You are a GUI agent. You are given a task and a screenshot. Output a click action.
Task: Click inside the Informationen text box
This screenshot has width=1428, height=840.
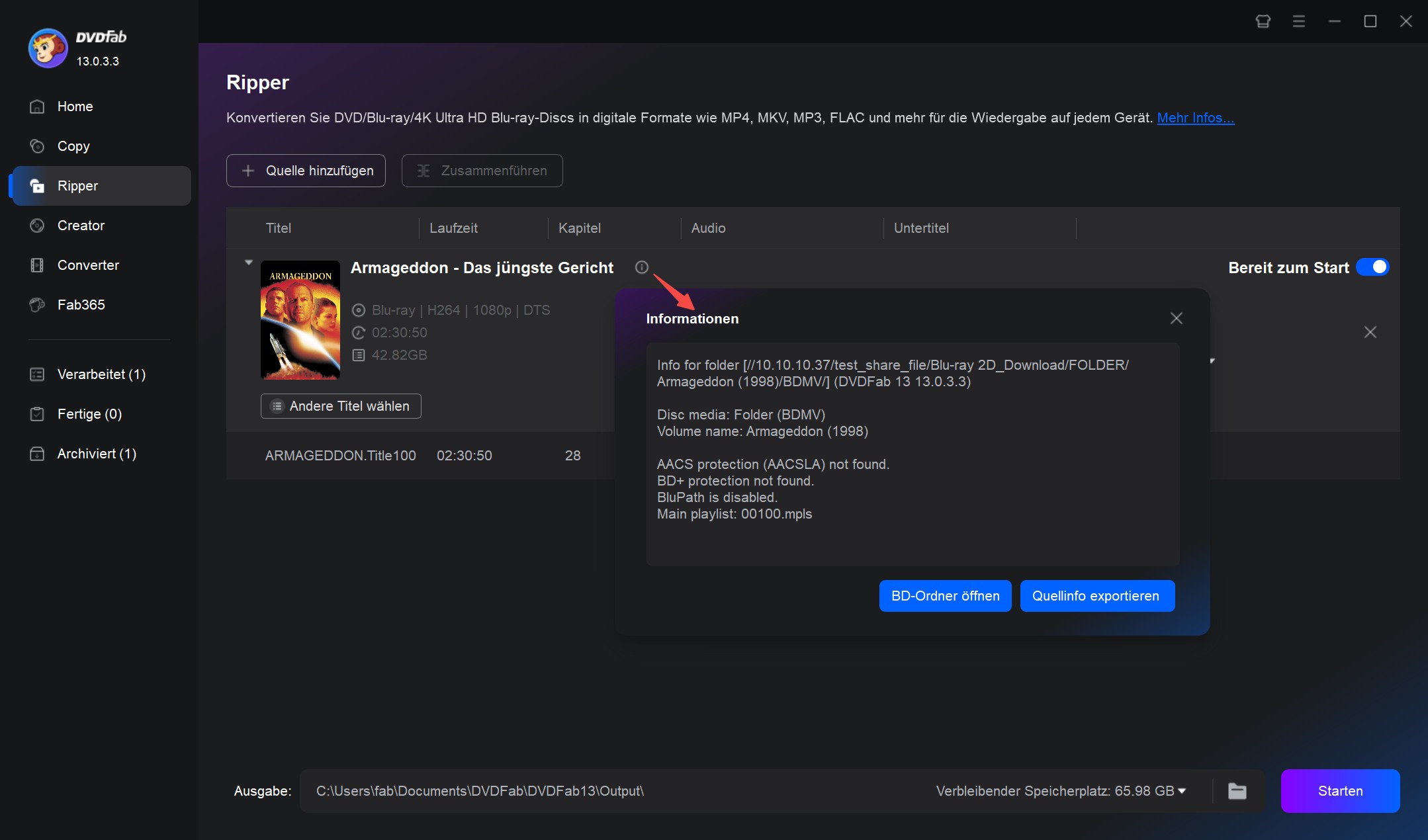pos(913,454)
